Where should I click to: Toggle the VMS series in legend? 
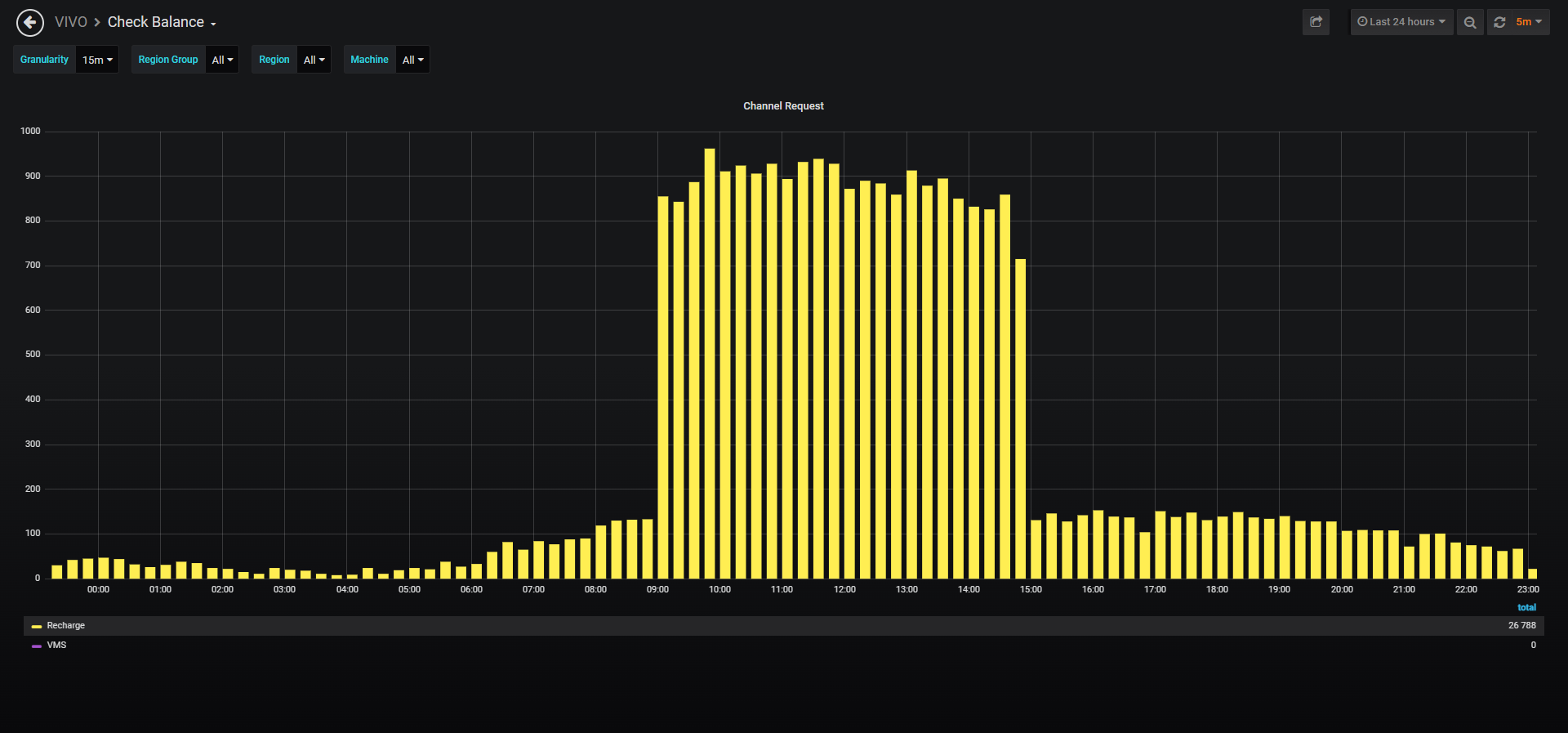[56, 646]
